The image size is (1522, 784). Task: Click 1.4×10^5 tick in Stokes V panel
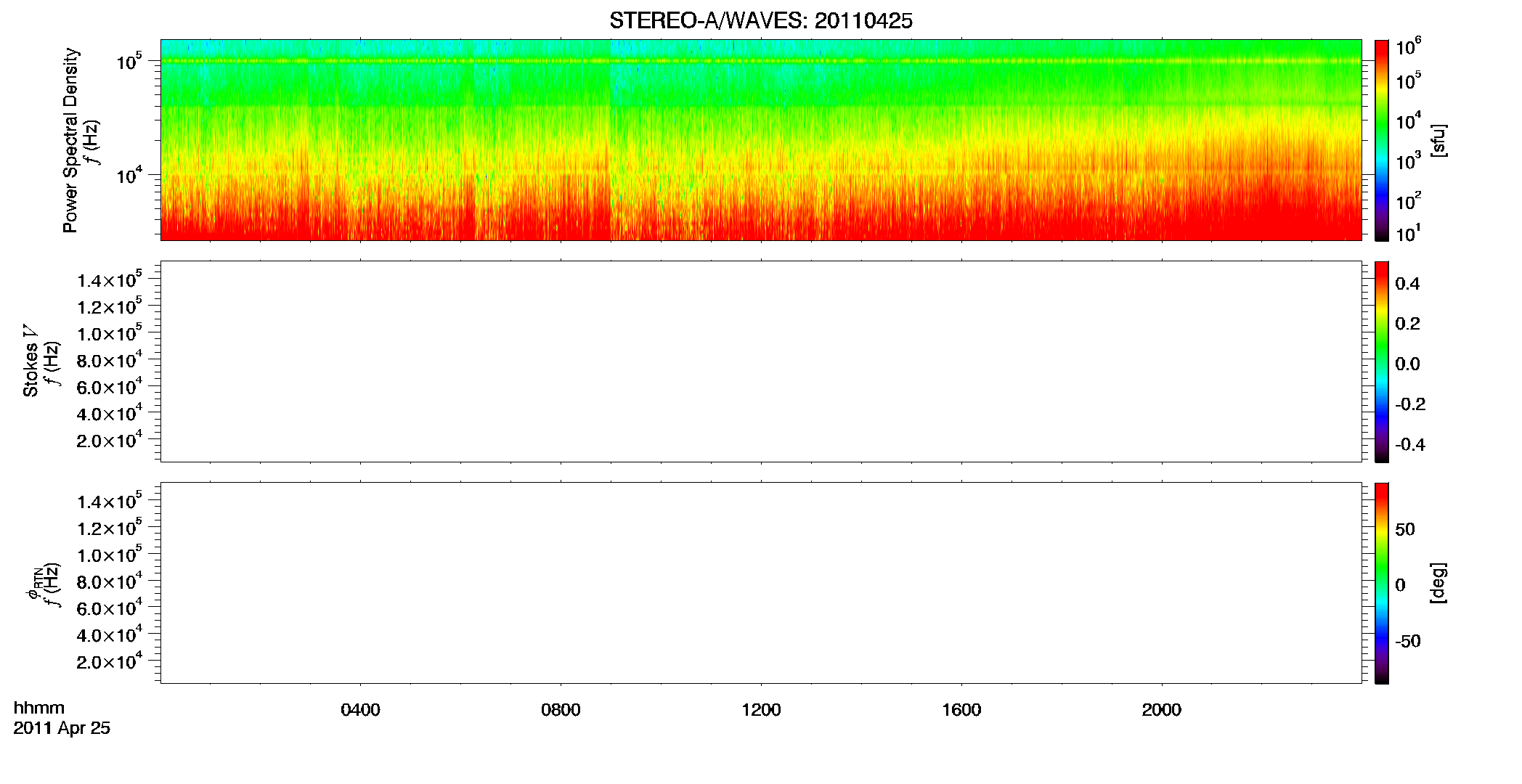(x=110, y=279)
